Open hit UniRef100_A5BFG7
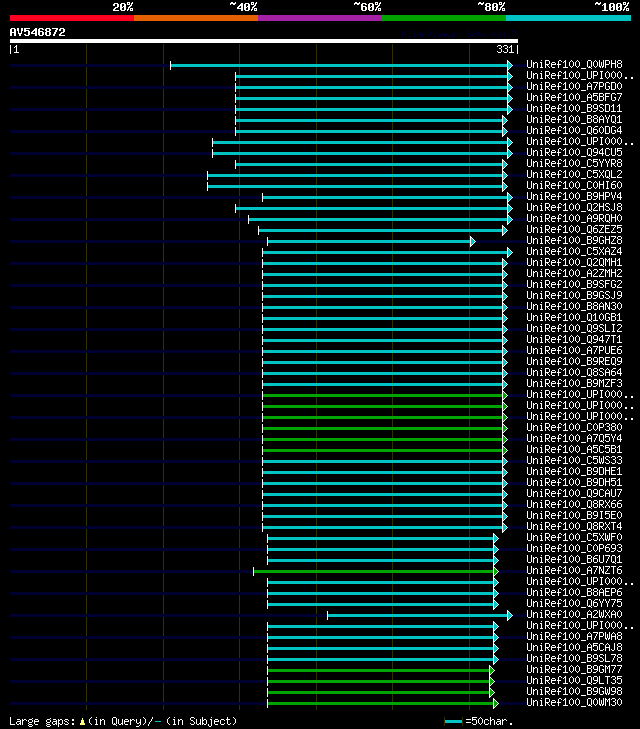Image resolution: width=640 pixels, height=729 pixels. point(574,97)
